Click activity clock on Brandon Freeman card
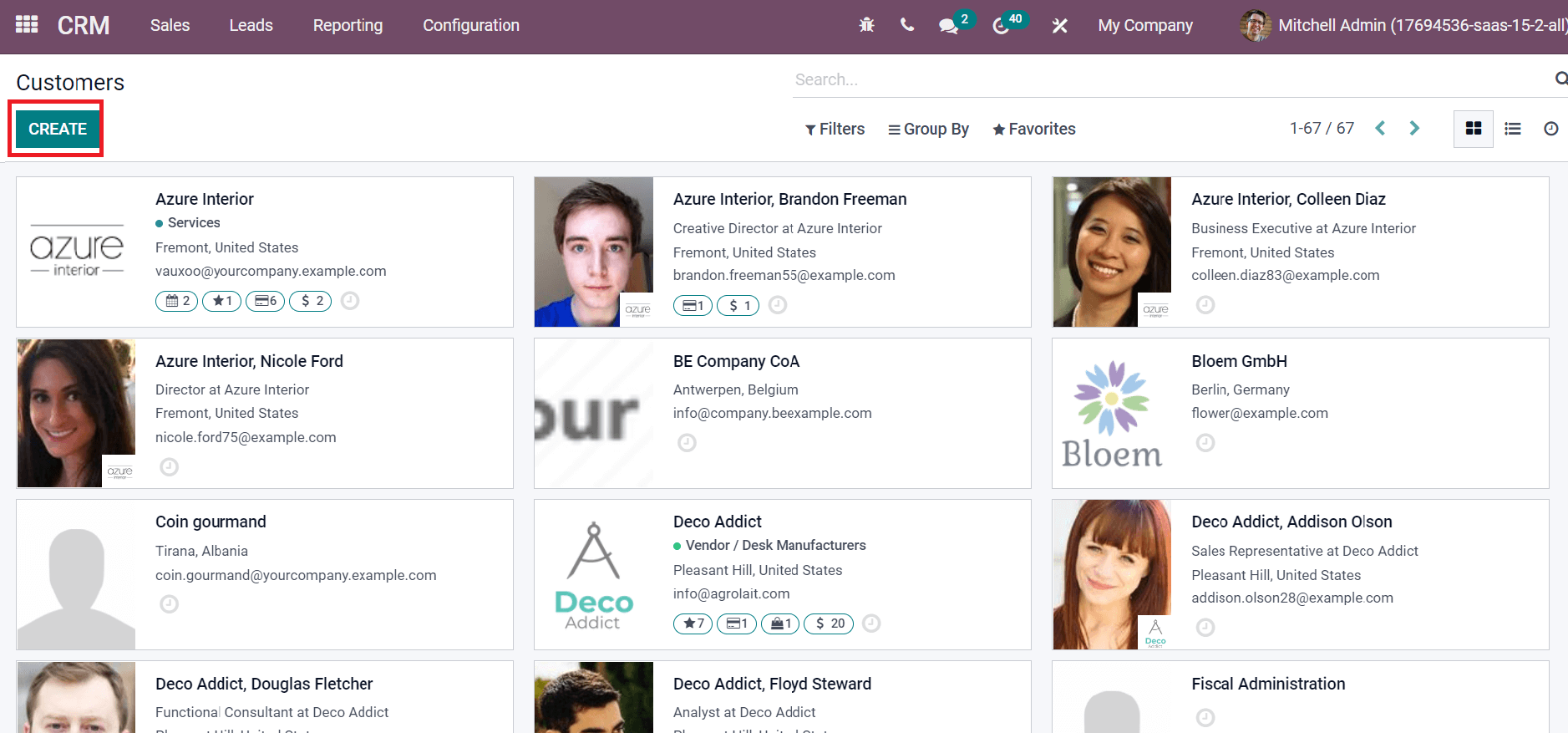Image resolution: width=1568 pixels, height=733 pixels. [x=778, y=305]
